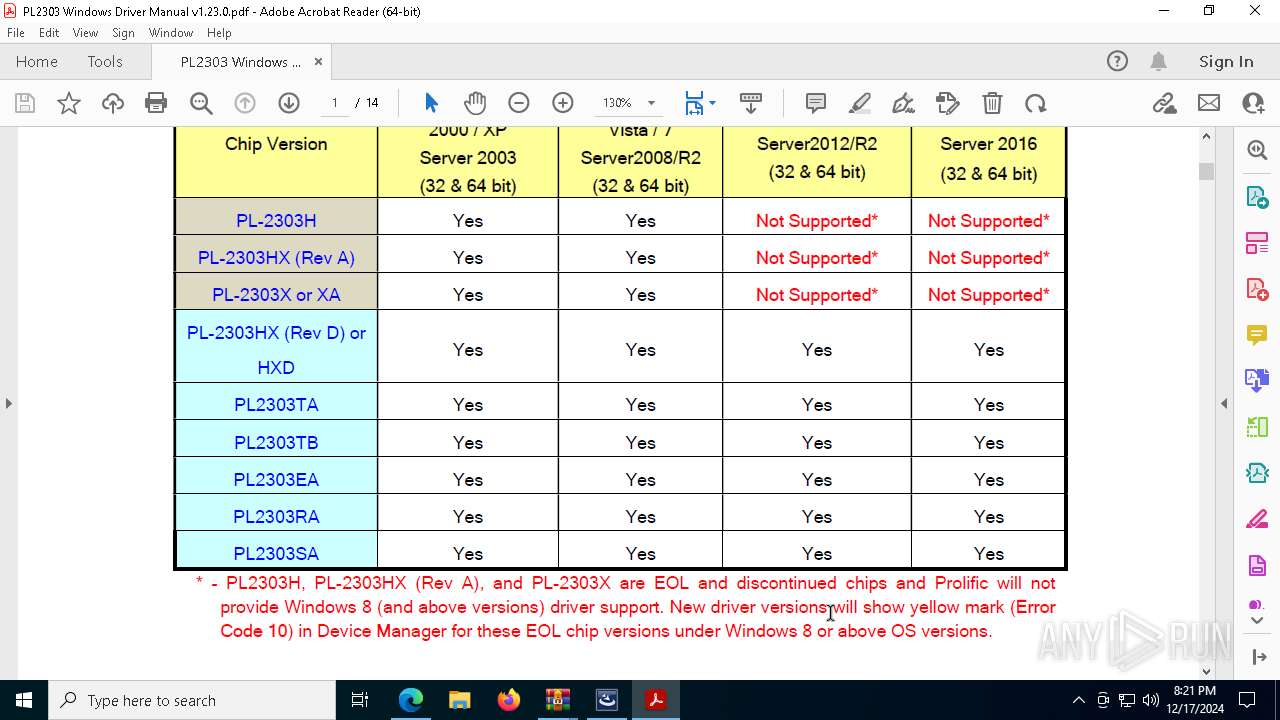Activate the Hand pan tool

(475, 103)
